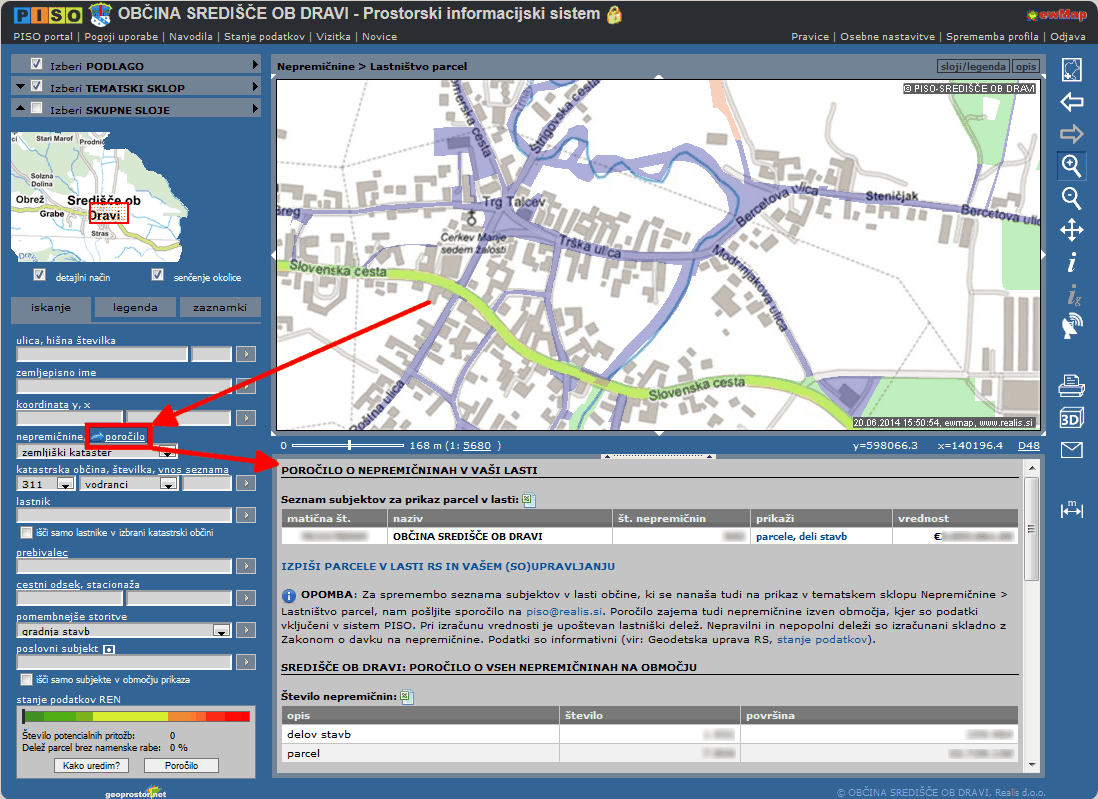1098x799 pixels.
Task: Select the distance measurement tool
Action: click(x=1071, y=510)
